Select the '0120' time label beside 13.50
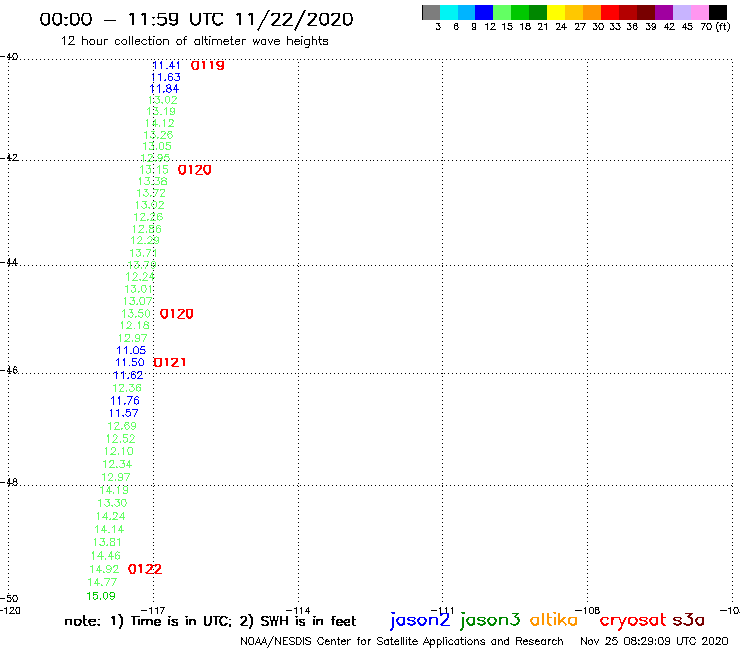This screenshot has height=650, width=740. click(x=177, y=314)
